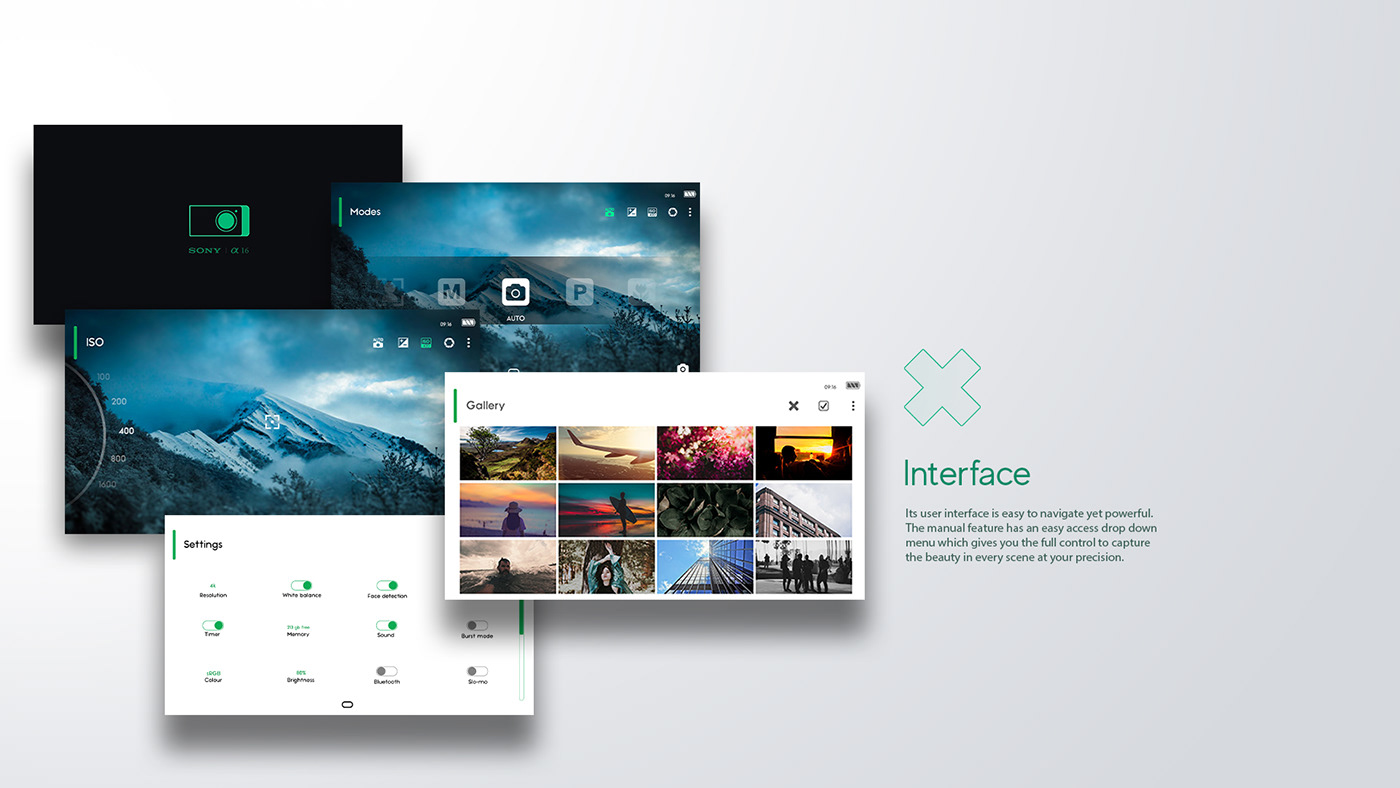Viewport: 1400px width, 788px height.
Task: Select the ISO icon in Modes toolbar
Action: (x=652, y=212)
